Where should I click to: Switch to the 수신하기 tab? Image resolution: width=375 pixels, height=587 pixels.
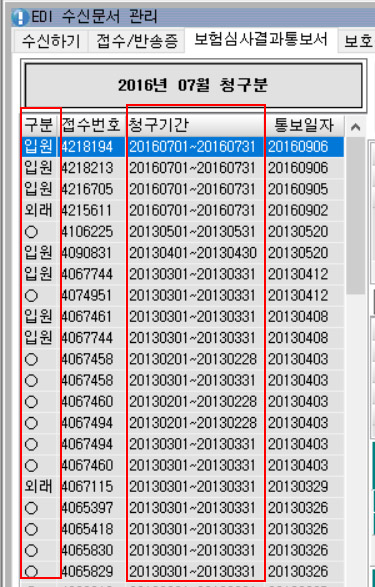click(51, 41)
